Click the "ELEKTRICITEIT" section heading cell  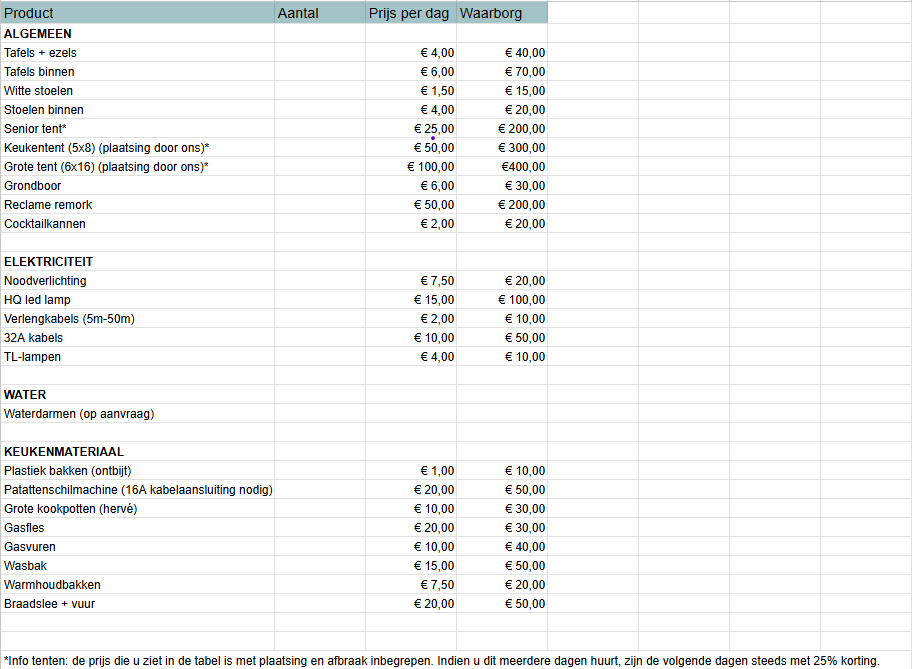tap(137, 262)
